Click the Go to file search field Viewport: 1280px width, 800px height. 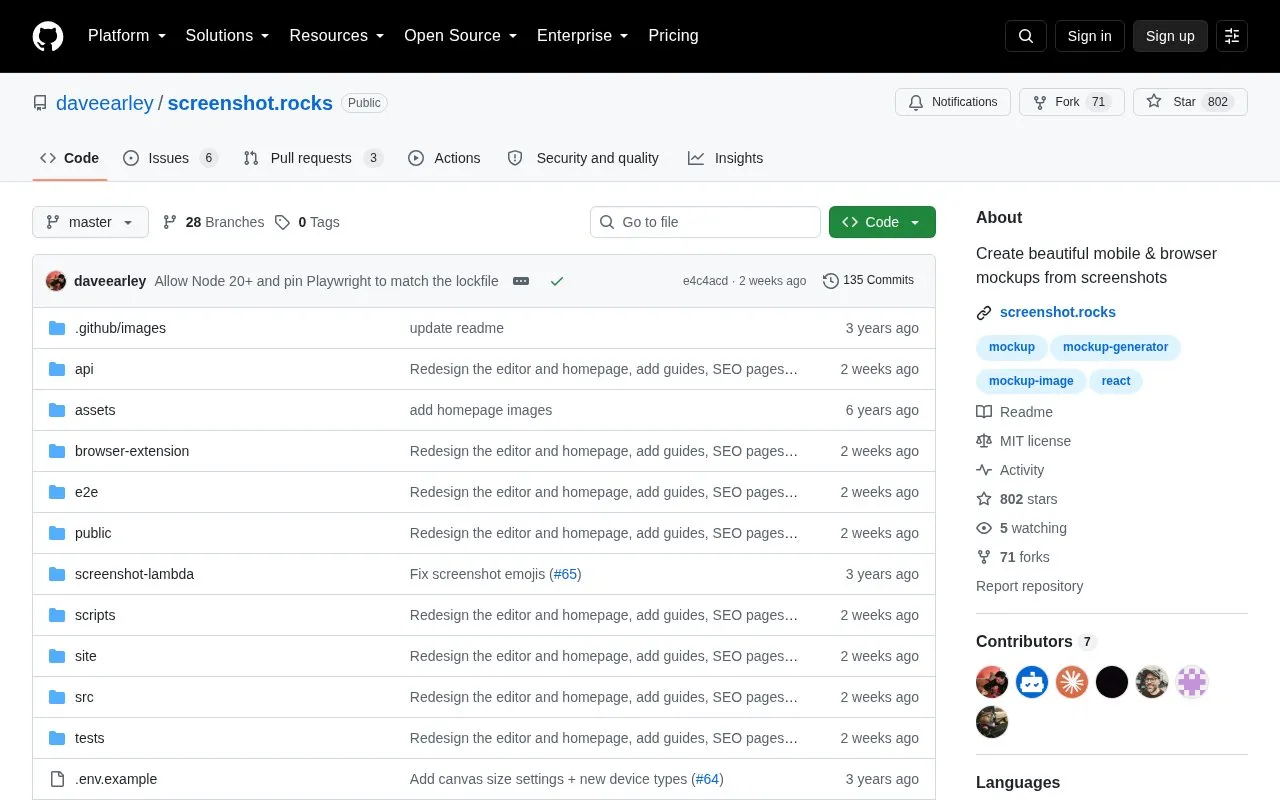pos(705,222)
